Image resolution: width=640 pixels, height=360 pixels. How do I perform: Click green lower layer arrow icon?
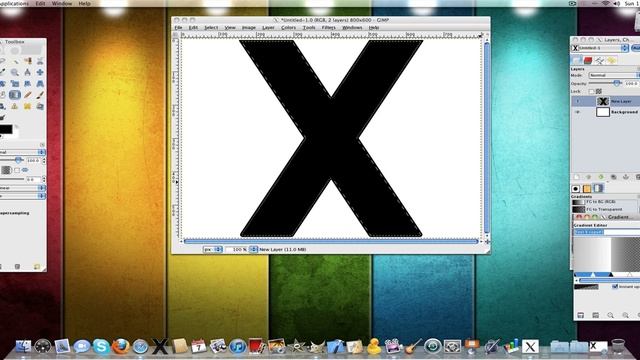click(601, 177)
